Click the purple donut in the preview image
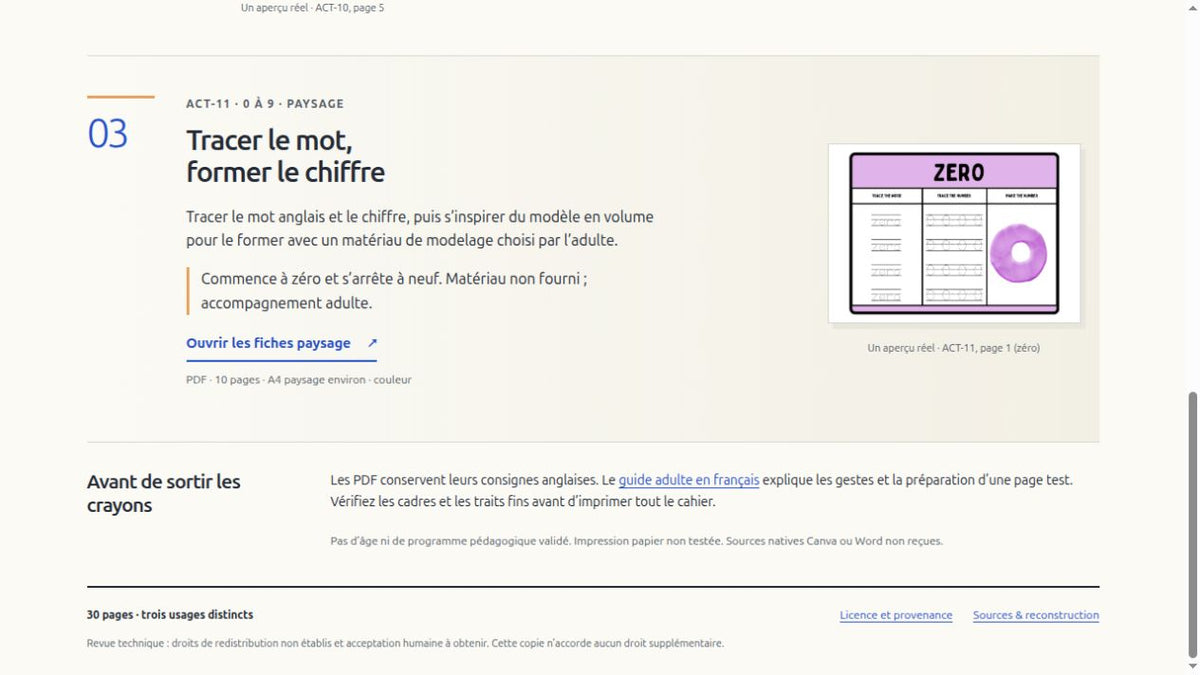This screenshot has width=1200, height=675. (1020, 252)
